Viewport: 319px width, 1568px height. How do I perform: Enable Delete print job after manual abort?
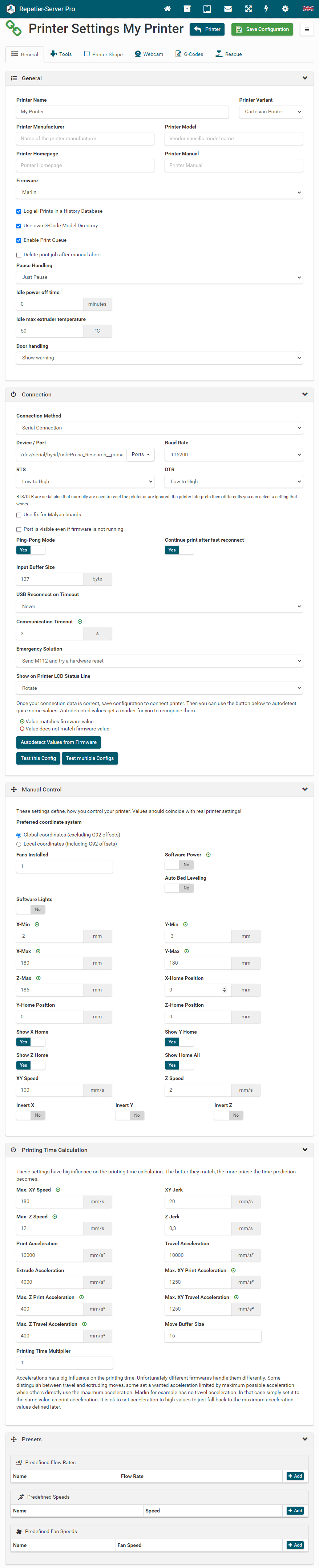[x=19, y=255]
